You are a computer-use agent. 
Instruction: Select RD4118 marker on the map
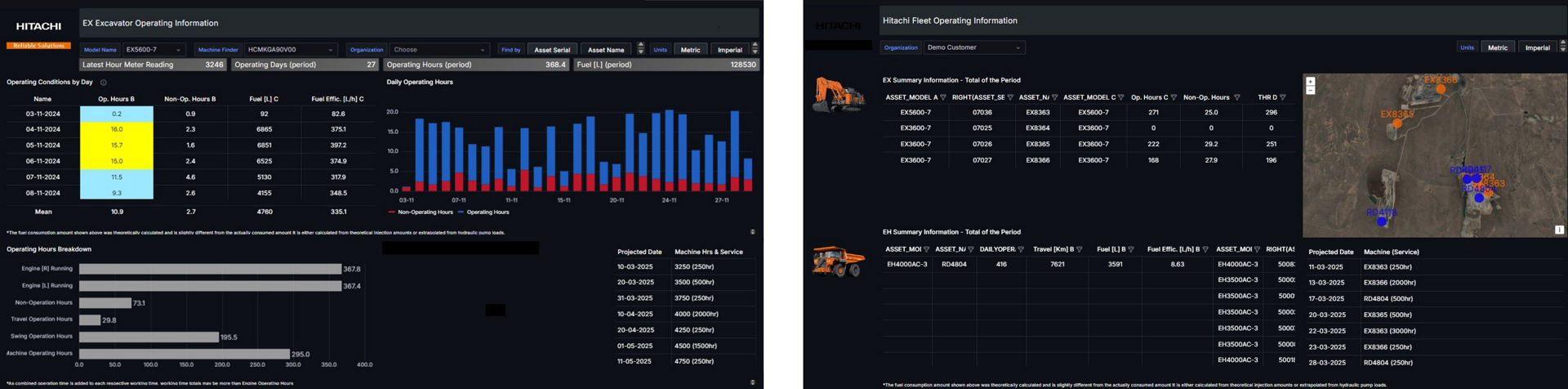(1382, 221)
